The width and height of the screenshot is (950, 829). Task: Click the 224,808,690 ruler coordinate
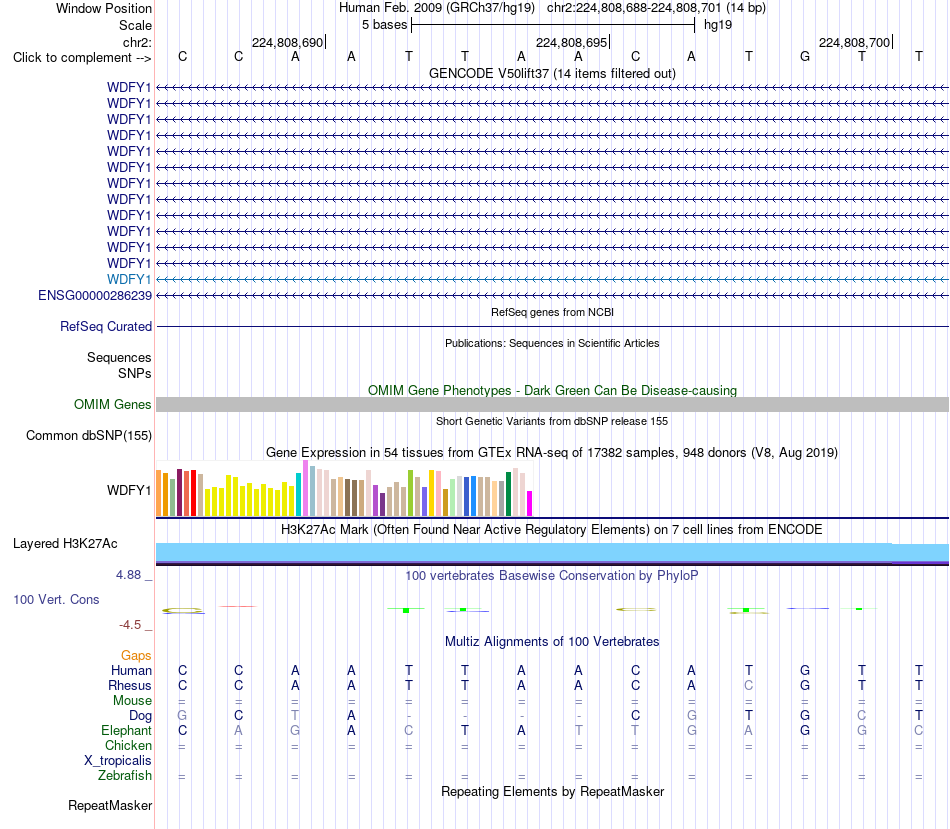click(287, 42)
